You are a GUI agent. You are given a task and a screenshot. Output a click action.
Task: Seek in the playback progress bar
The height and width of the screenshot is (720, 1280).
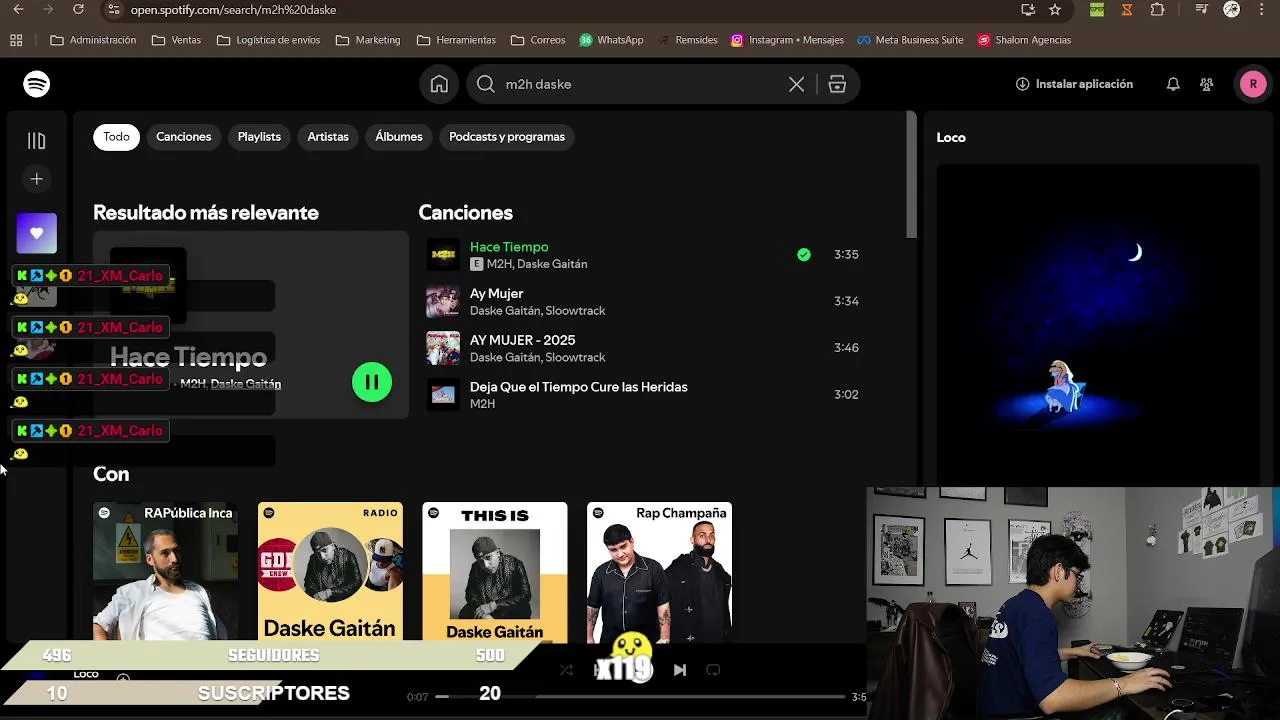click(640, 696)
